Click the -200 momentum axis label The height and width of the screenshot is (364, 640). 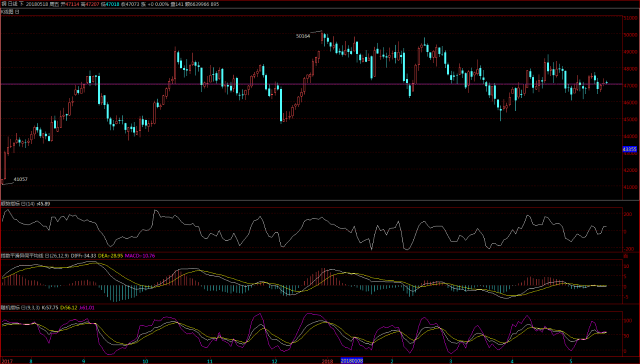pos(628,249)
